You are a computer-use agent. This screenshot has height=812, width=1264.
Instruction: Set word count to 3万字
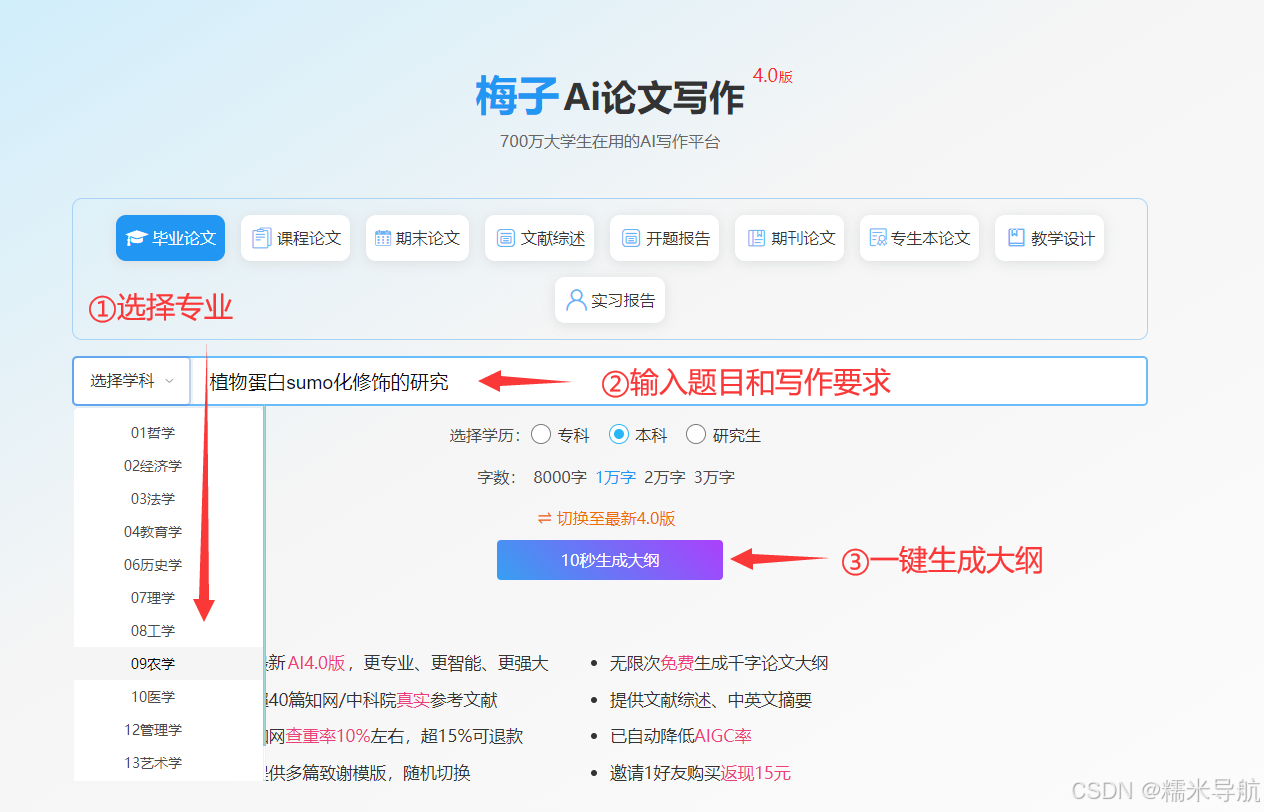[715, 477]
